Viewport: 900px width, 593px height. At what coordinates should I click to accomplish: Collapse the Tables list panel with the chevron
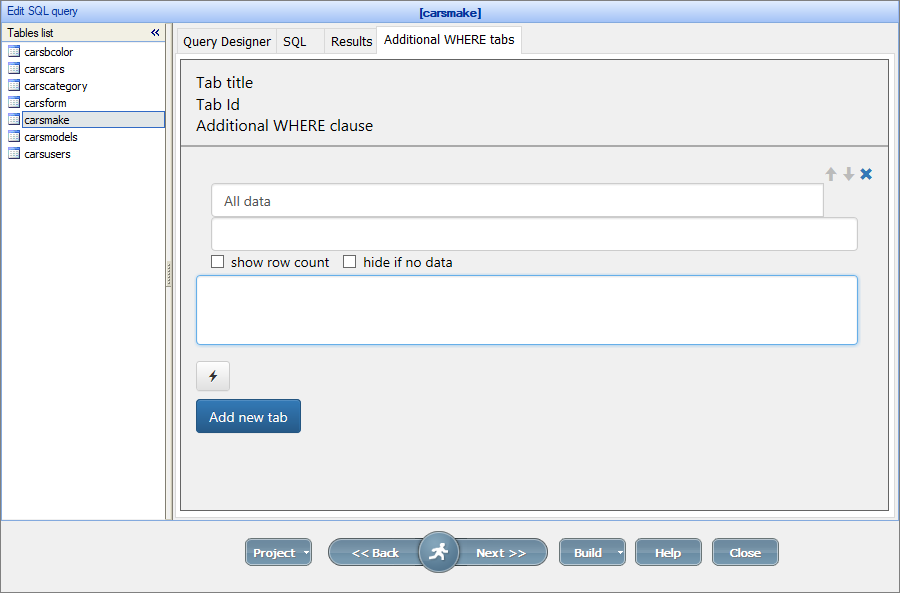155,32
